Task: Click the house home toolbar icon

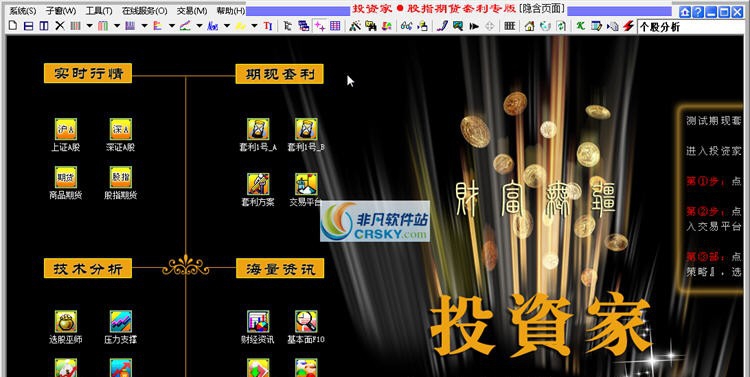Action: (x=529, y=26)
